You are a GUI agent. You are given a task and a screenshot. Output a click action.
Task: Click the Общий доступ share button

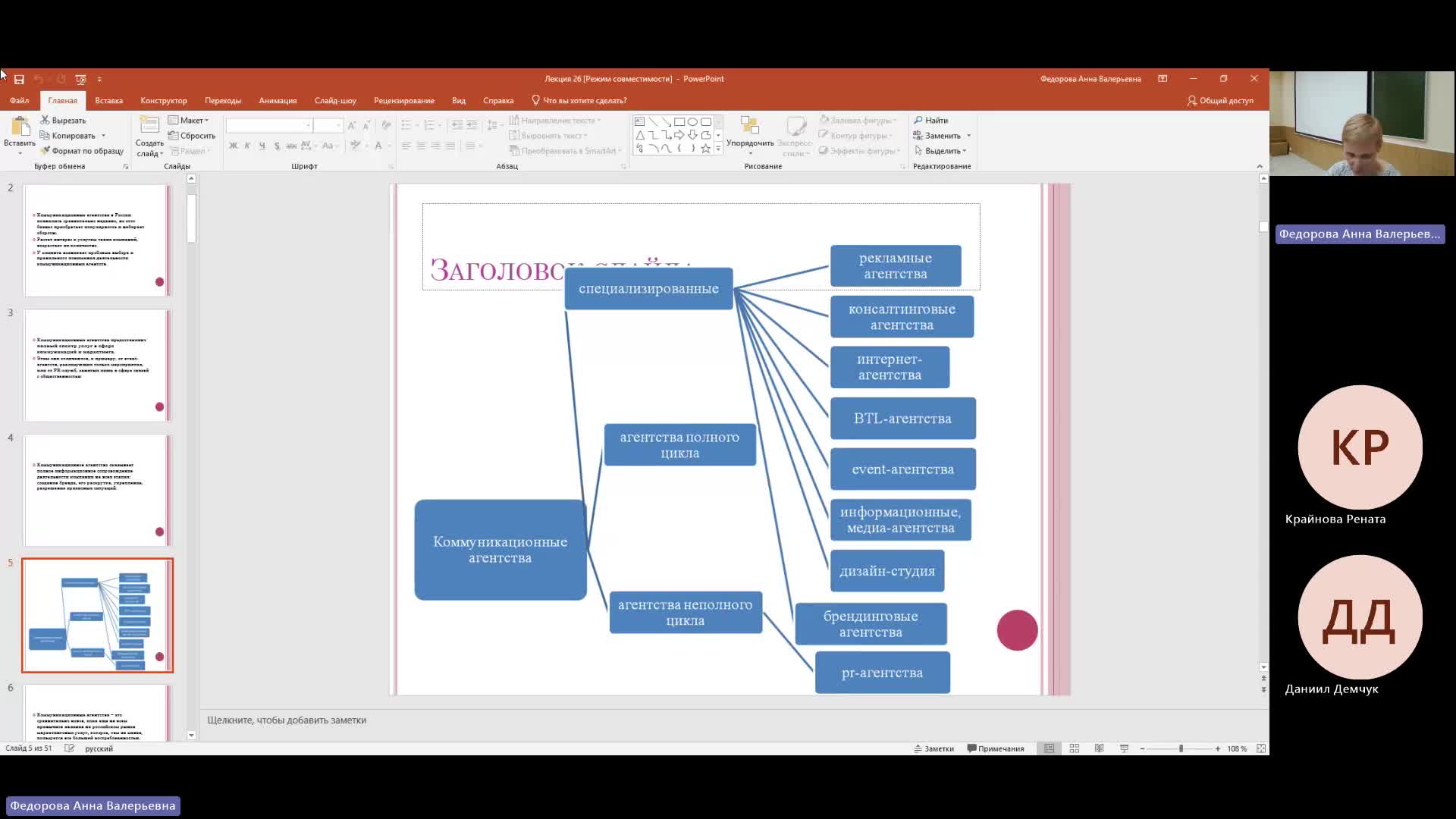tap(1220, 100)
